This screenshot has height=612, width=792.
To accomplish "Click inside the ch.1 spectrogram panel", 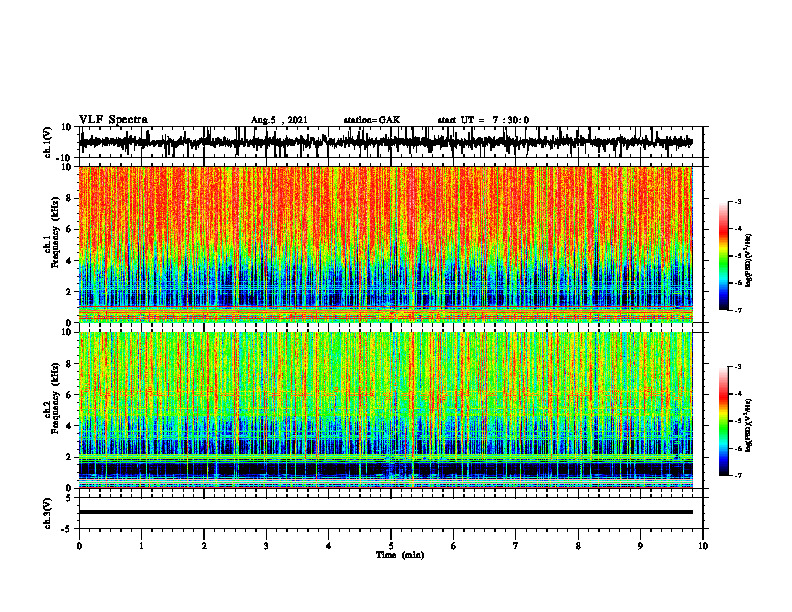I will click(x=385, y=244).
